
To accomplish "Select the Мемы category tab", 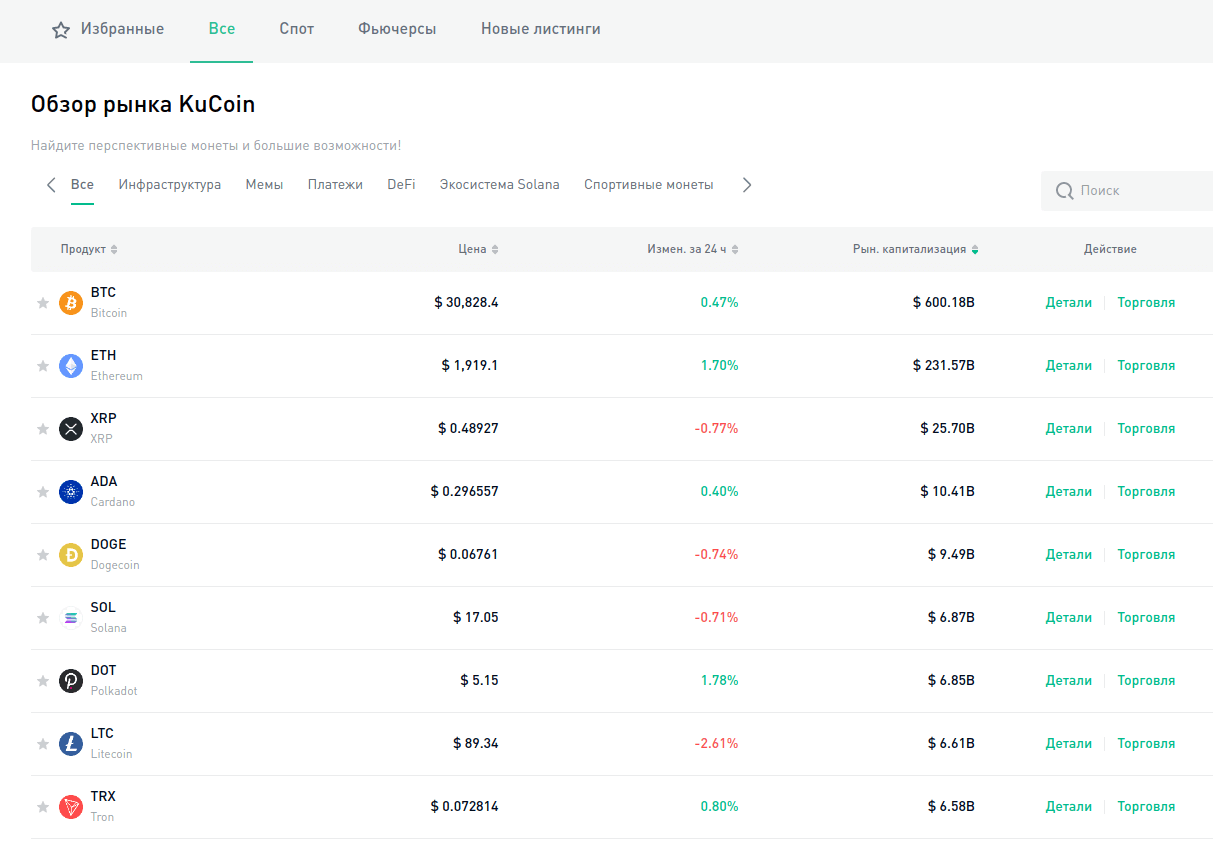I will [264, 185].
